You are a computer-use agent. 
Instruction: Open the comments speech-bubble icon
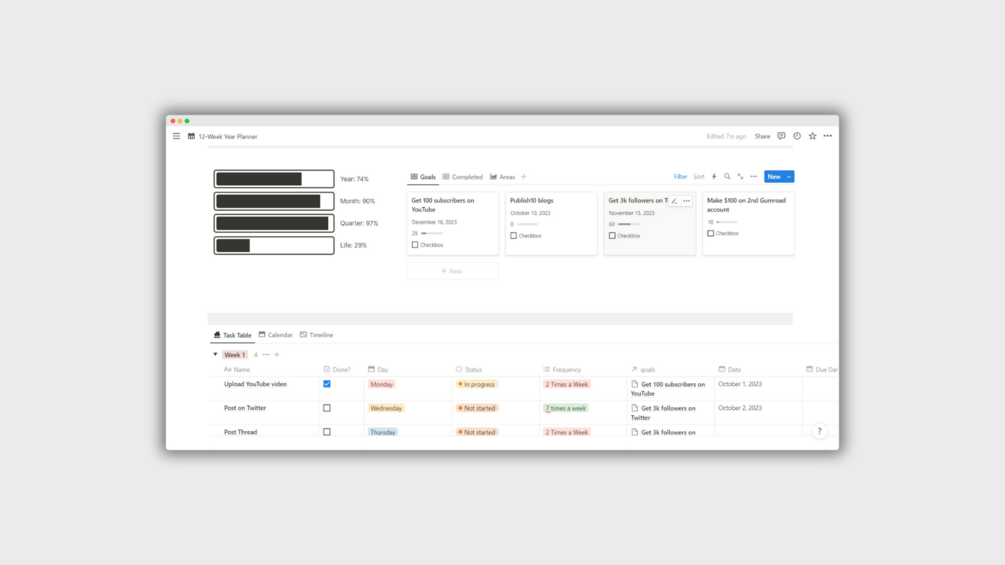[x=781, y=136]
